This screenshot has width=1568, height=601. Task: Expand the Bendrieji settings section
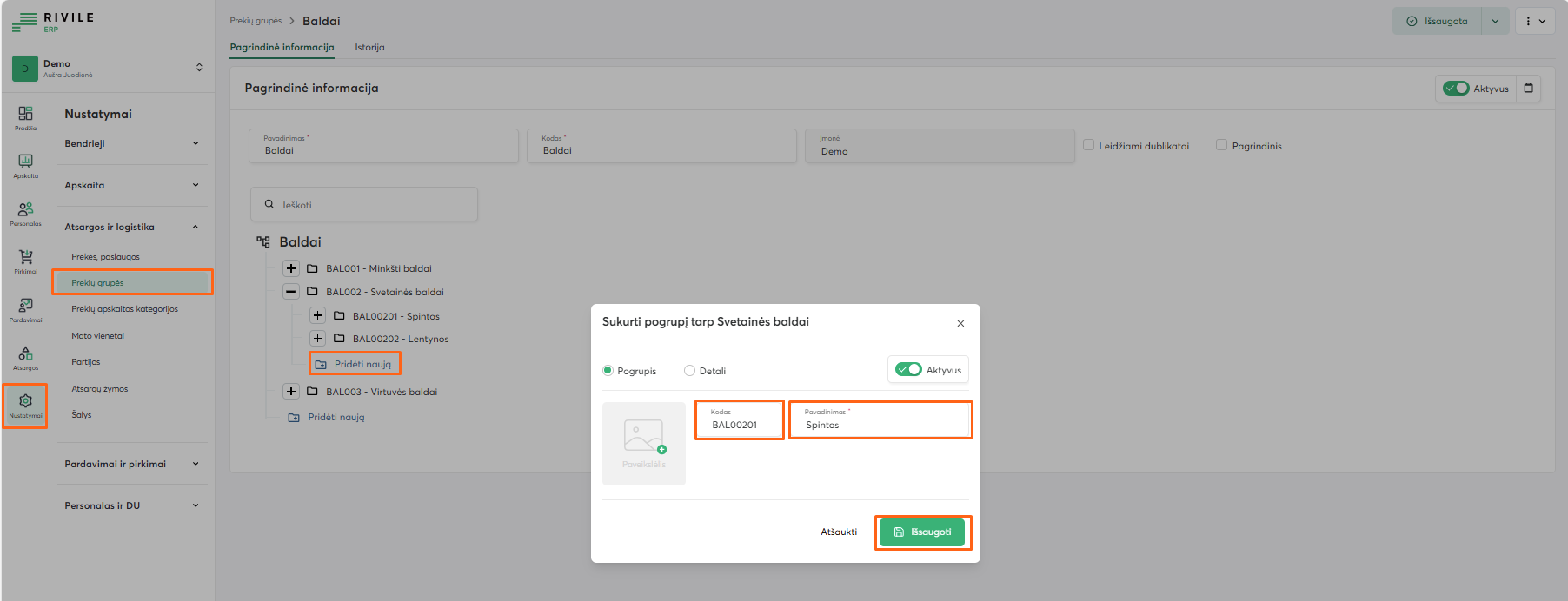point(132,144)
